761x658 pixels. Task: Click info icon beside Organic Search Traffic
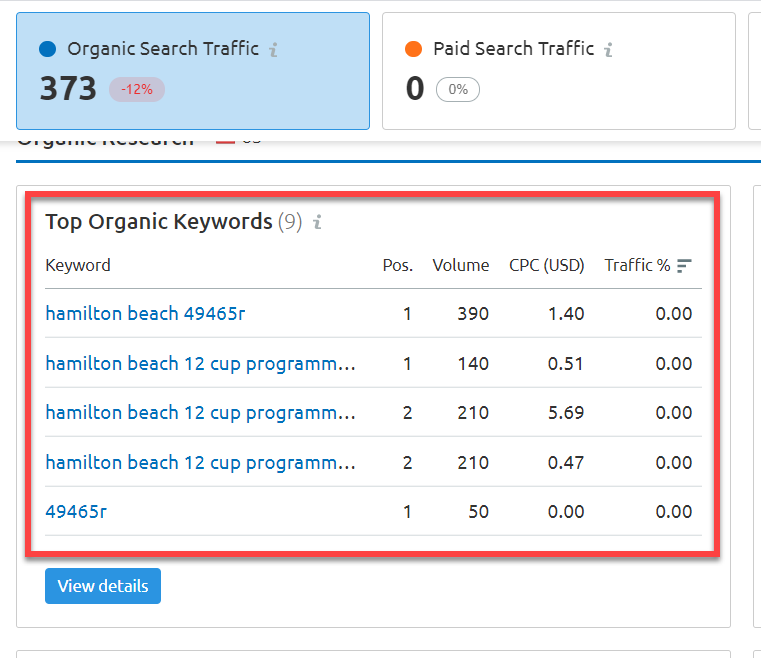[274, 49]
